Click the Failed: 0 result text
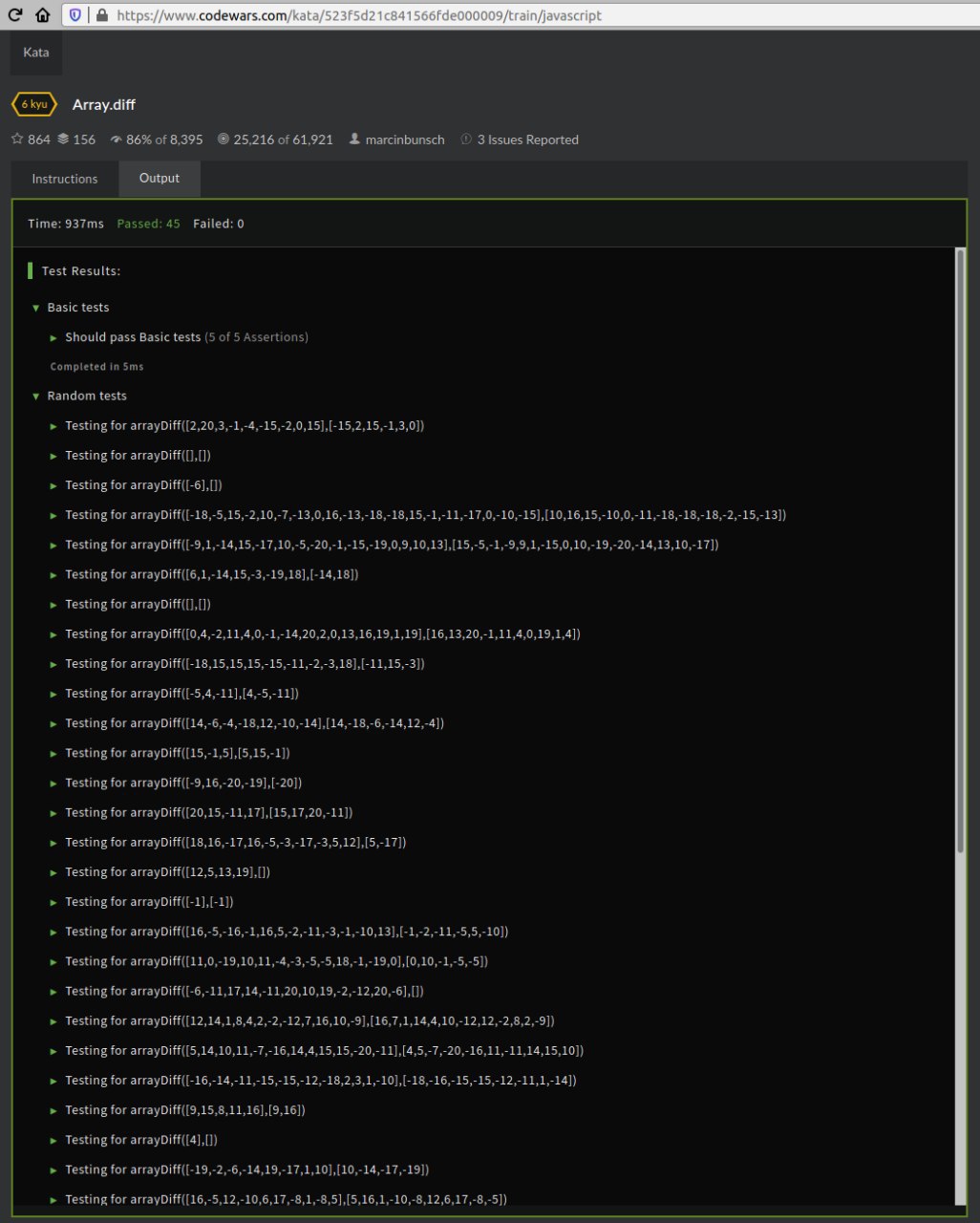The height and width of the screenshot is (1223, 980). 219,224
